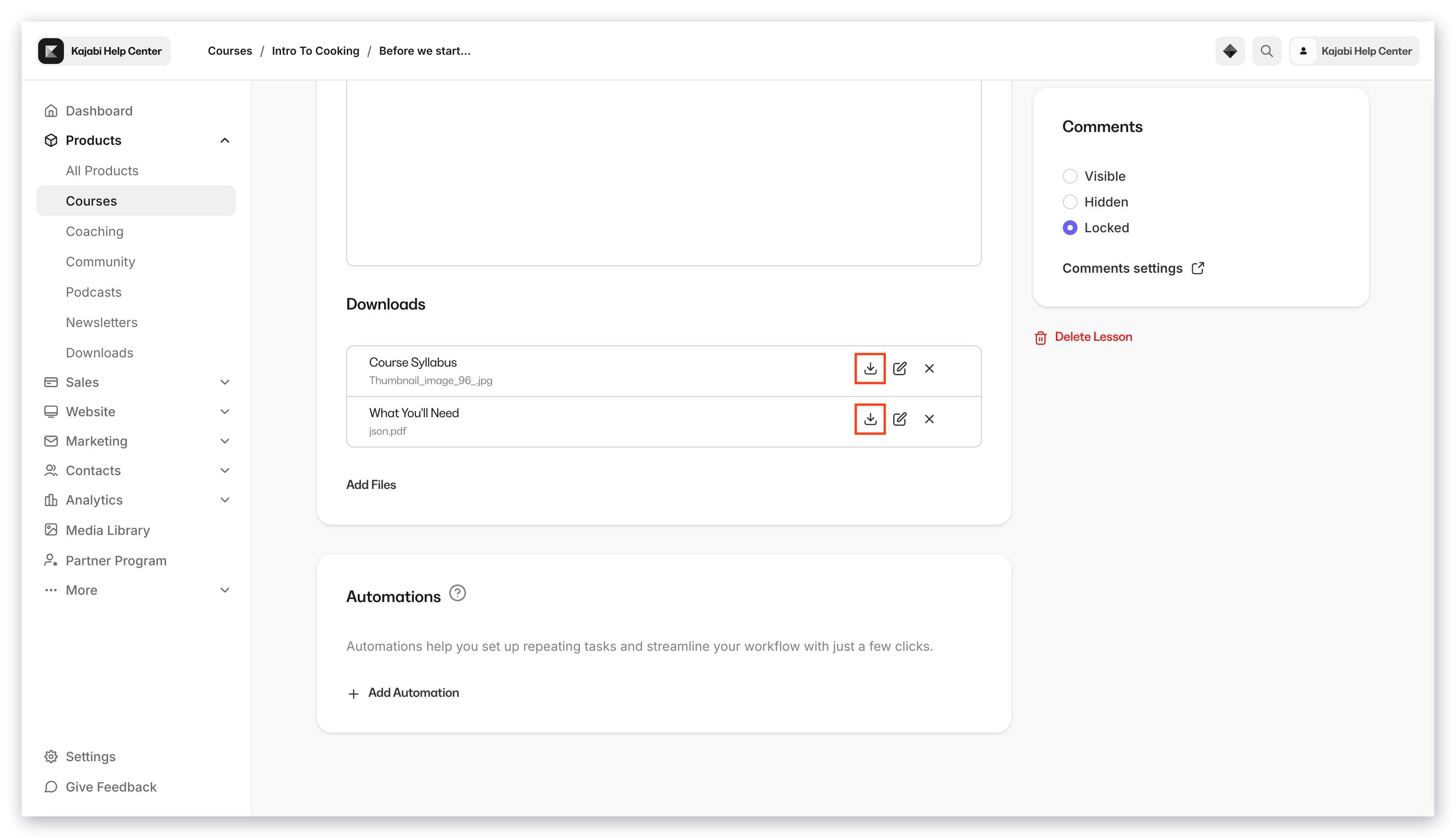Select the Locked comments option
Viewport: 1456px width, 838px height.
tap(1069, 228)
